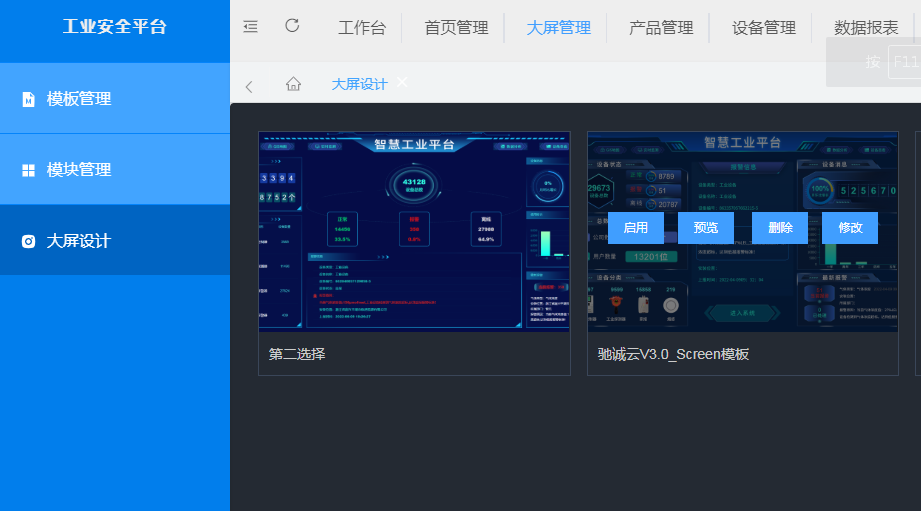Switch to the 设备管理 top menu

pos(764,28)
